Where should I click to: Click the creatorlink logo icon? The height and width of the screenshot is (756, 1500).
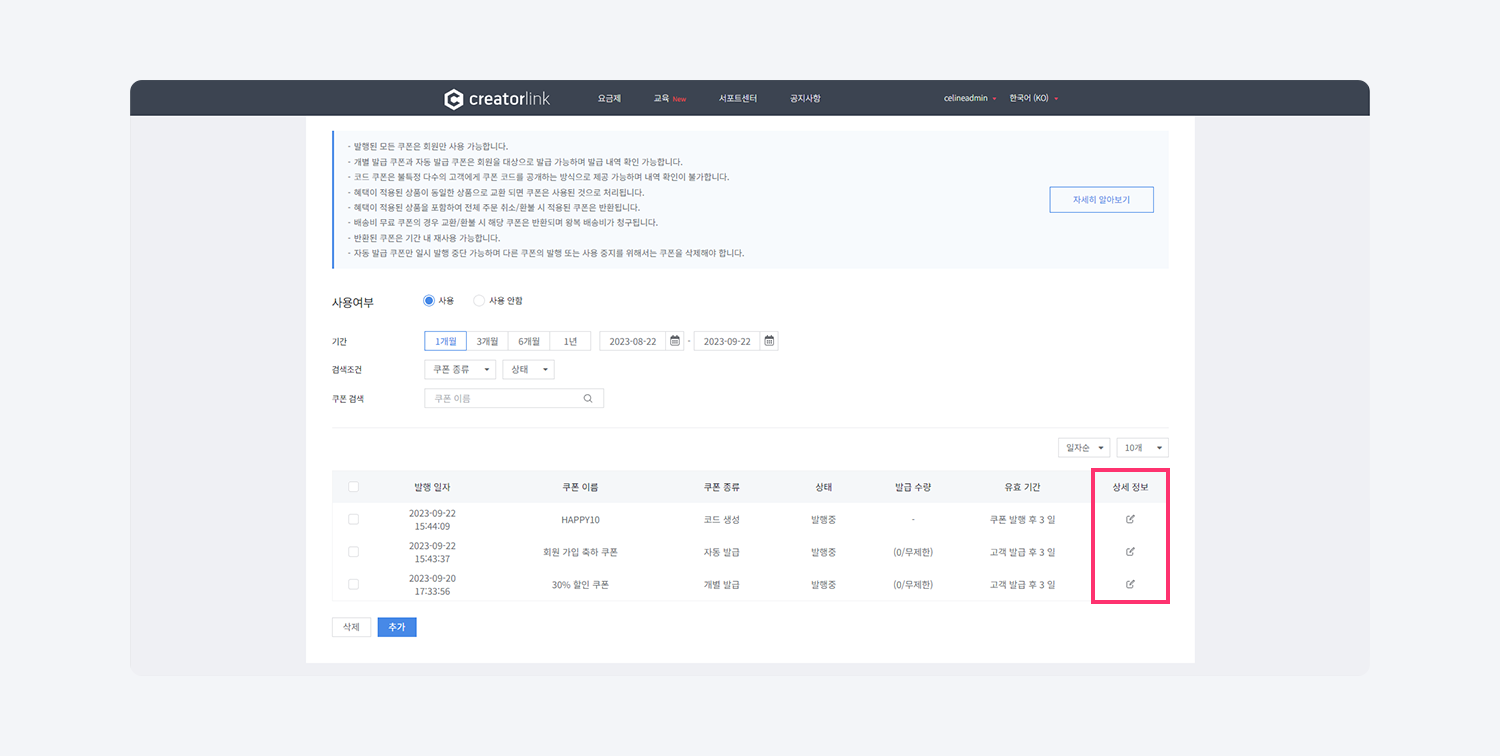454,99
